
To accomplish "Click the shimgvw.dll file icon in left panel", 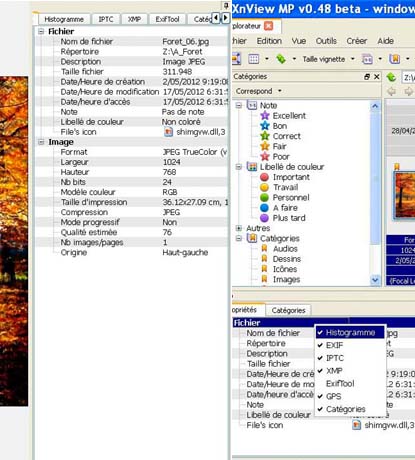I will 169,132.
